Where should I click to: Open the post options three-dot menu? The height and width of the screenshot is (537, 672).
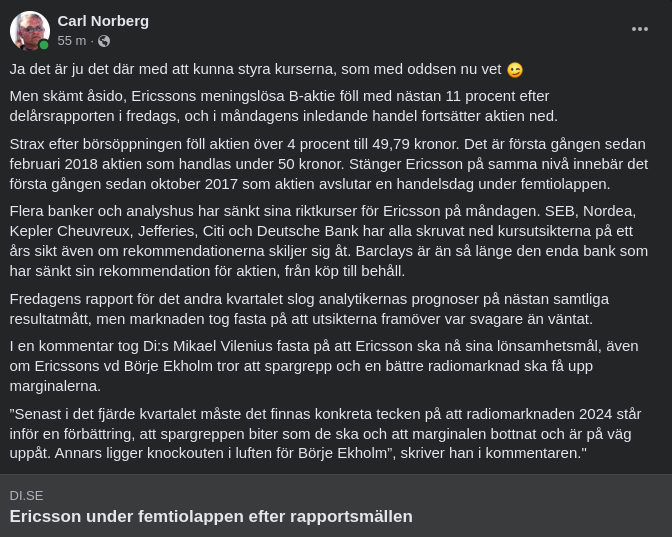point(640,29)
